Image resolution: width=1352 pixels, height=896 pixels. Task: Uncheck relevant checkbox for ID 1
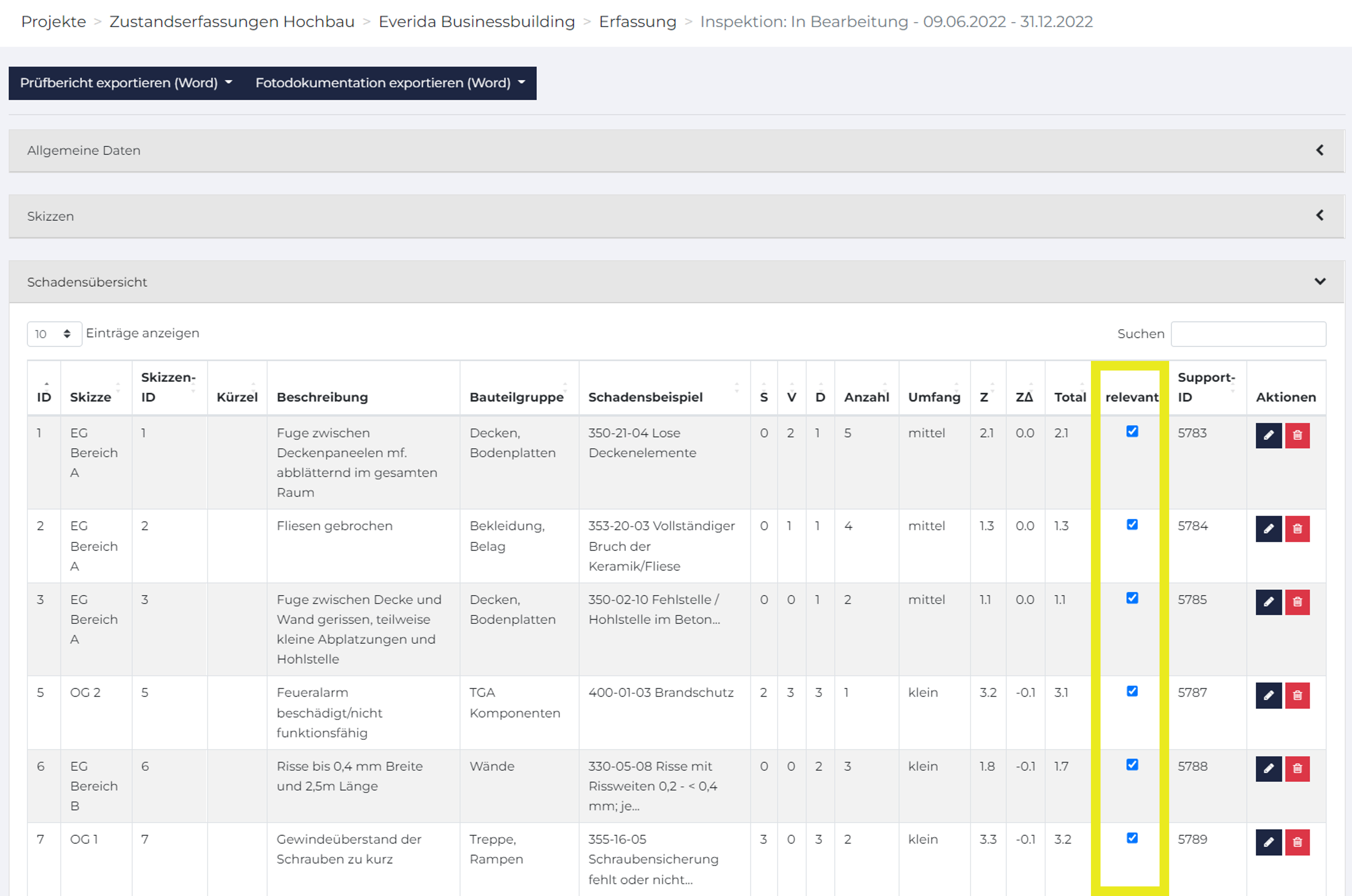coord(1132,432)
